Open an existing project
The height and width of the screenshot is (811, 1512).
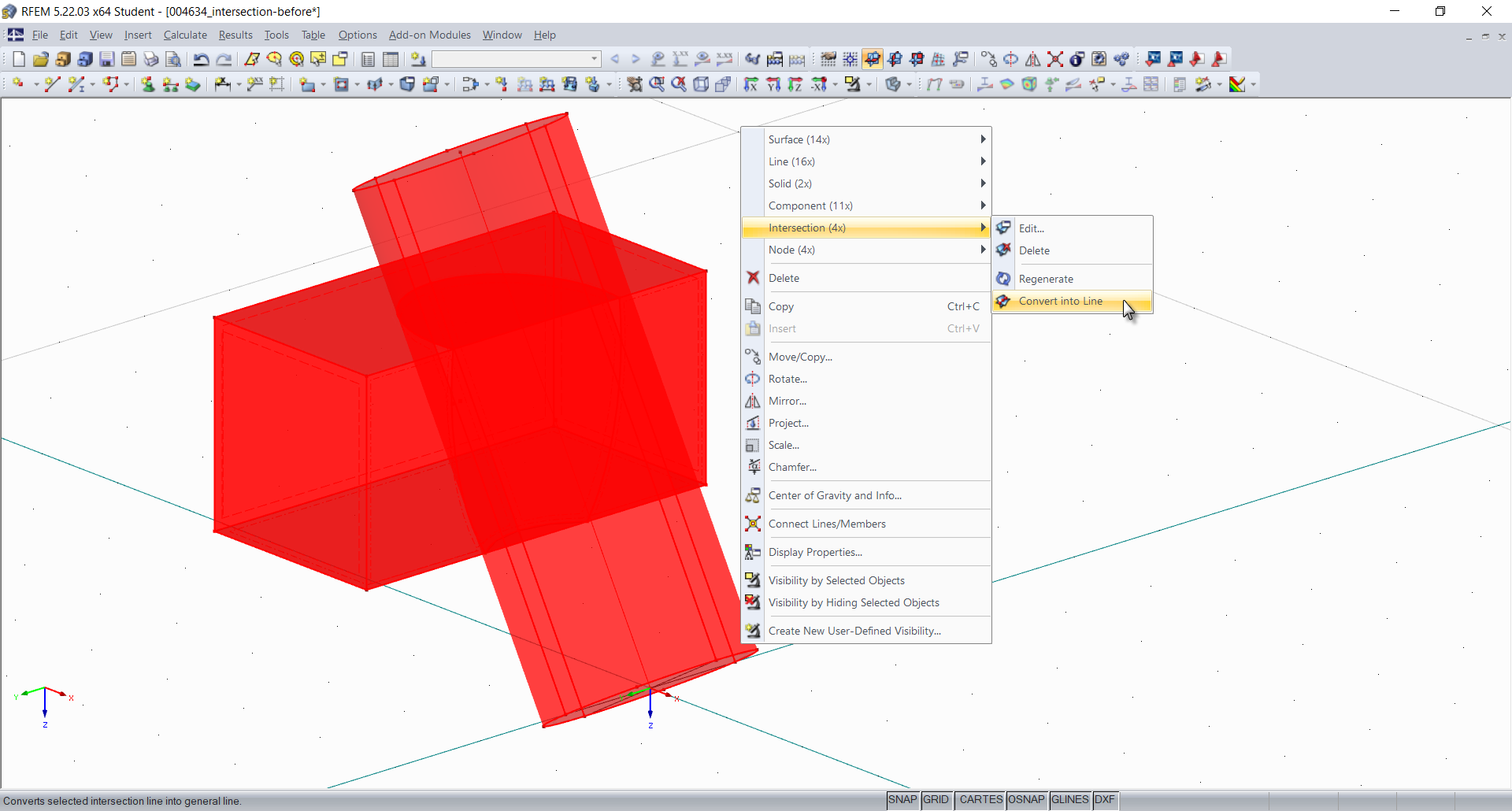40,59
